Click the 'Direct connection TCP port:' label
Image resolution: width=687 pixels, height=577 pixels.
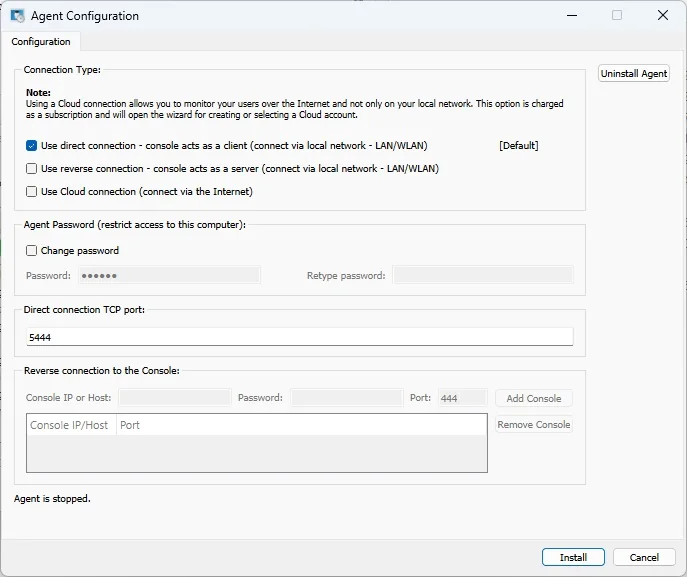click(84, 309)
